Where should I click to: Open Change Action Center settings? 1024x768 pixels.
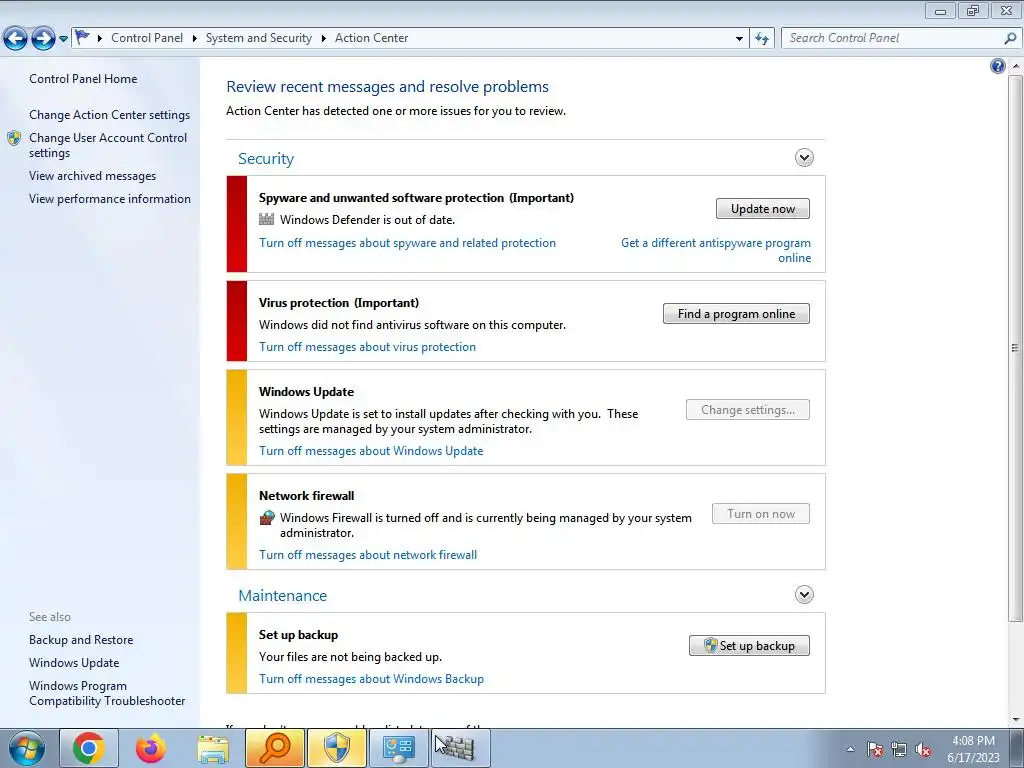pos(109,114)
